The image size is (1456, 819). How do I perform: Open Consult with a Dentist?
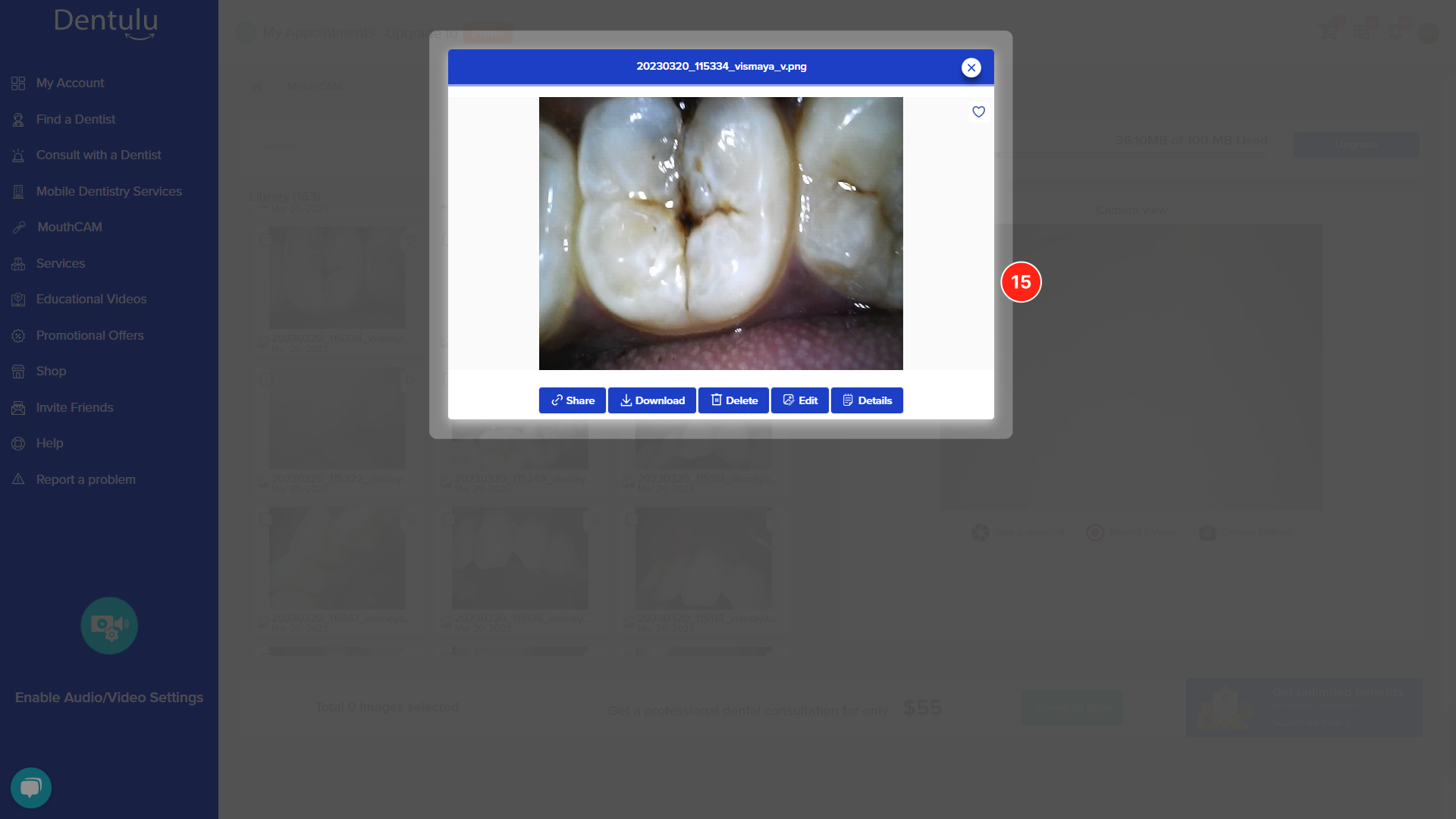[x=99, y=155]
